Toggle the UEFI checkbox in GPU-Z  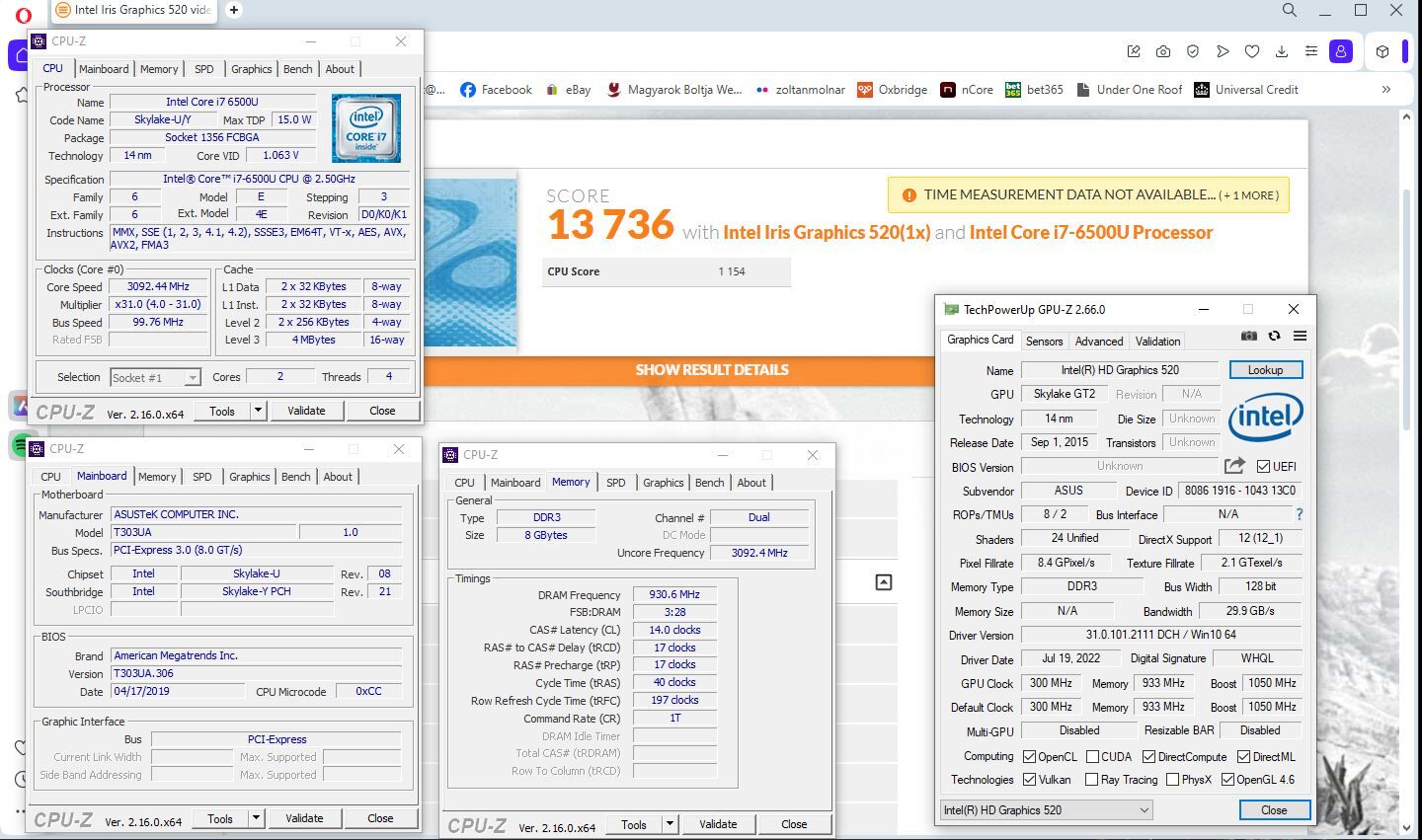(1263, 466)
